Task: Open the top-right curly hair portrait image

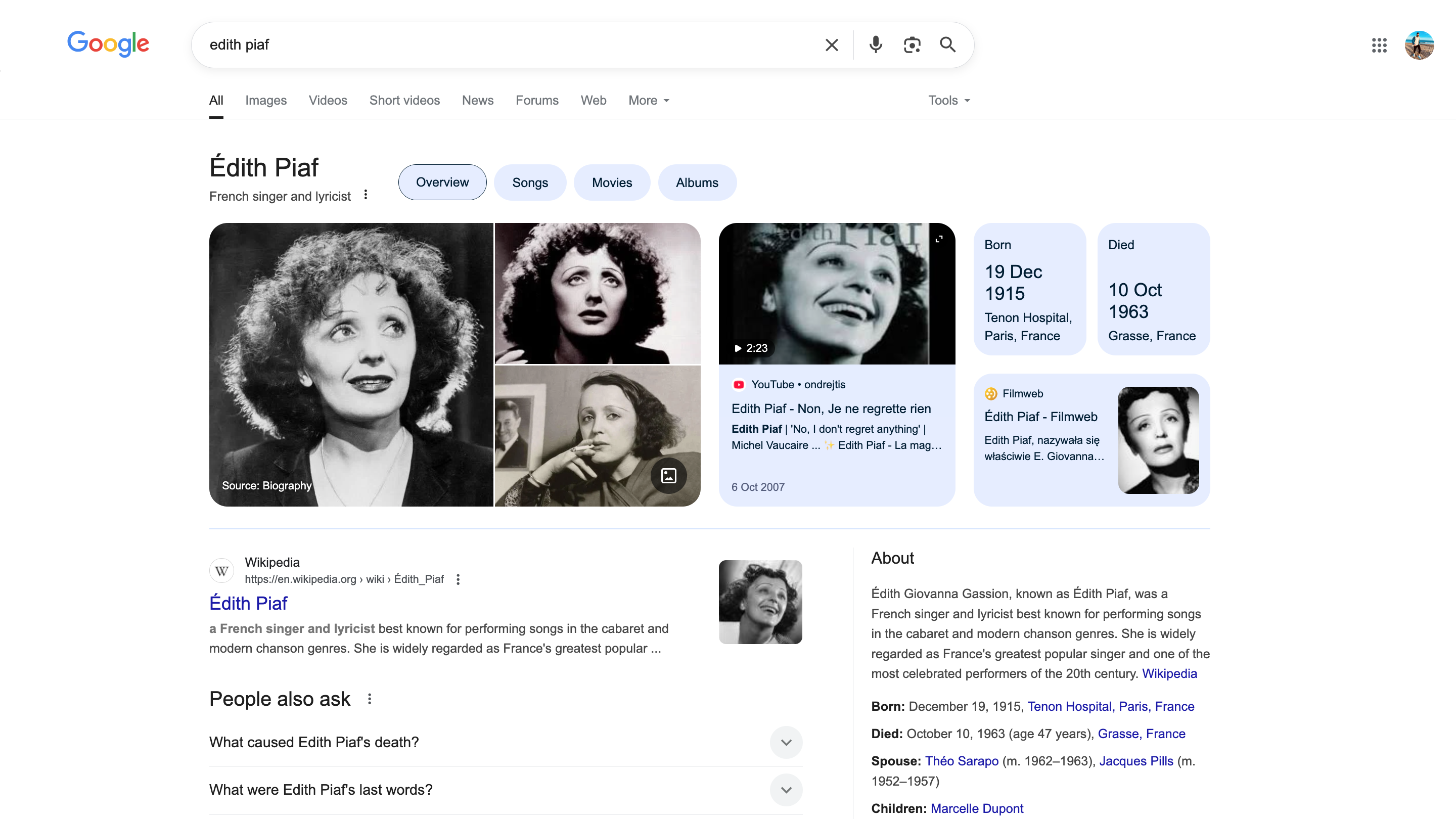Action: (x=598, y=293)
